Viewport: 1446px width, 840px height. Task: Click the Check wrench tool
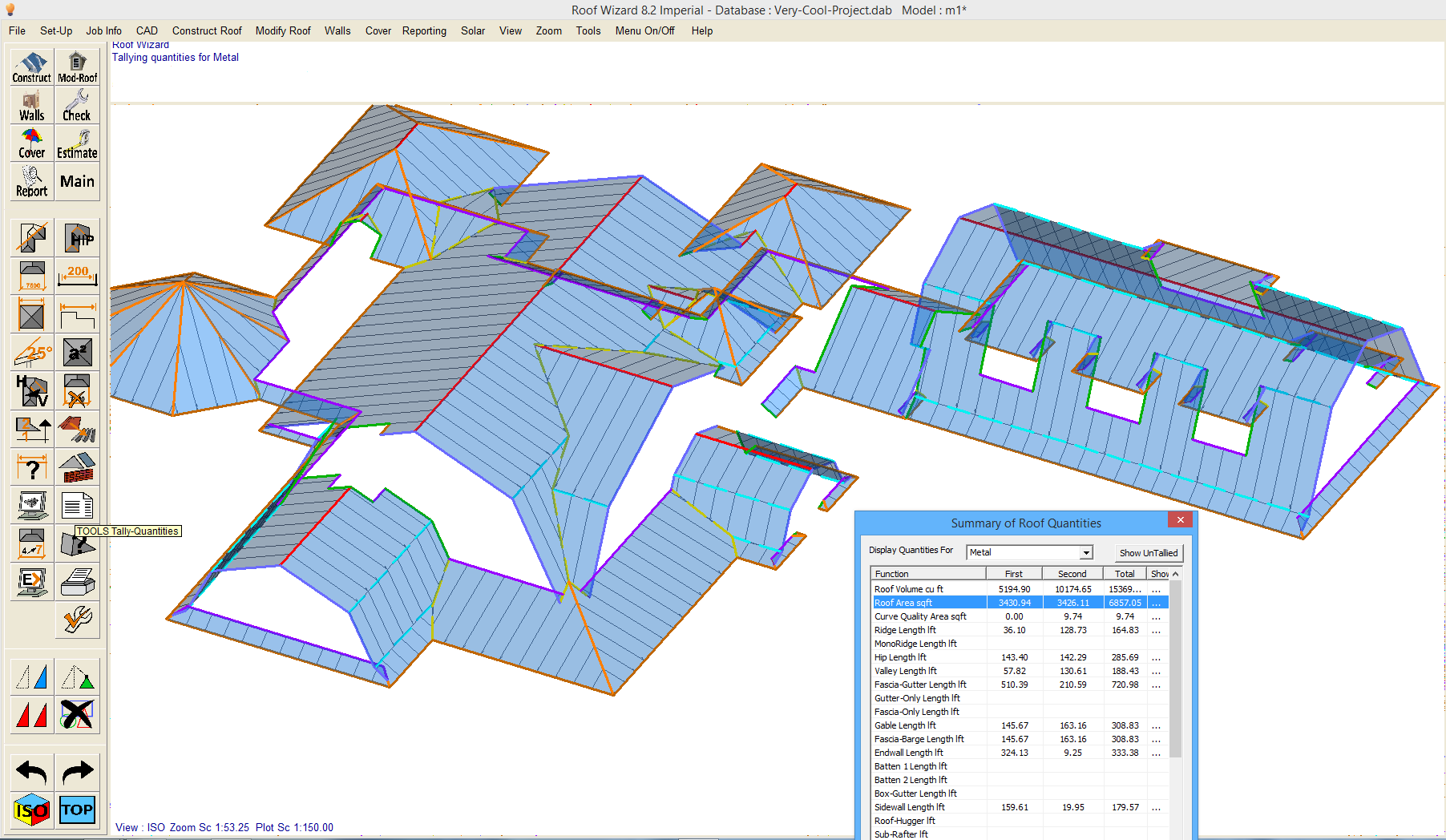click(77, 104)
